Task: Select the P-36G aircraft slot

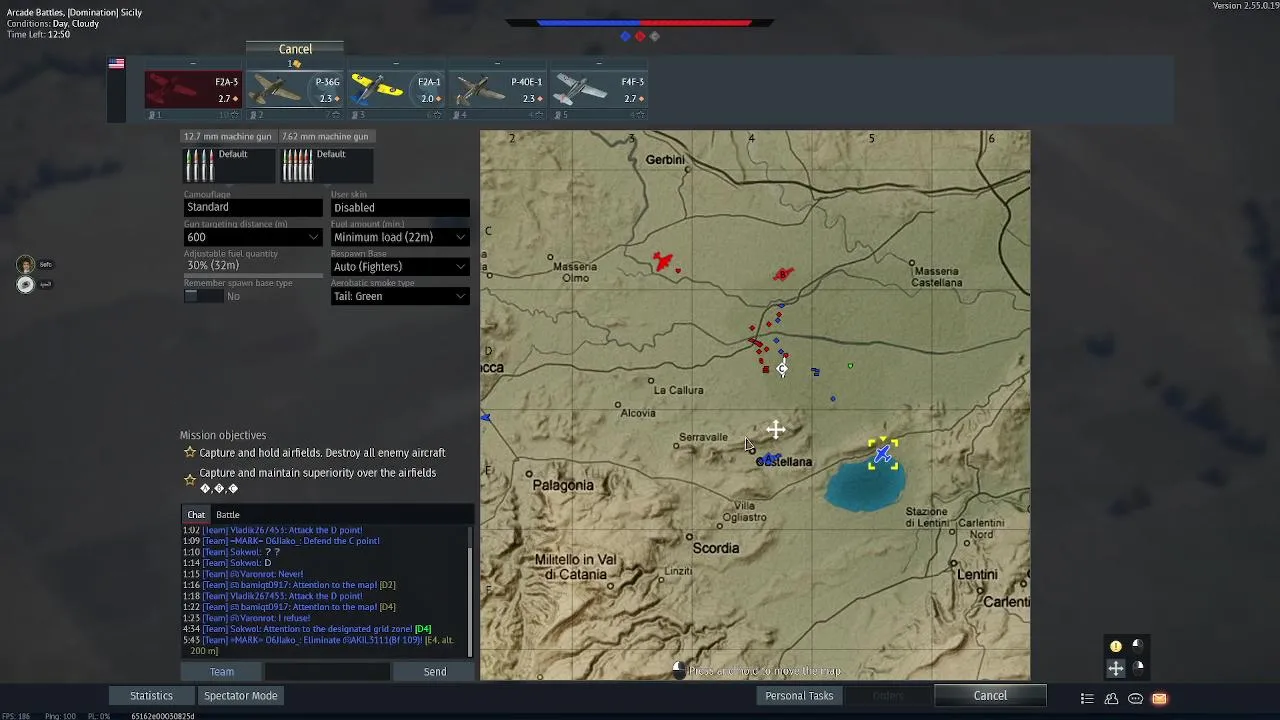Action: (295, 90)
